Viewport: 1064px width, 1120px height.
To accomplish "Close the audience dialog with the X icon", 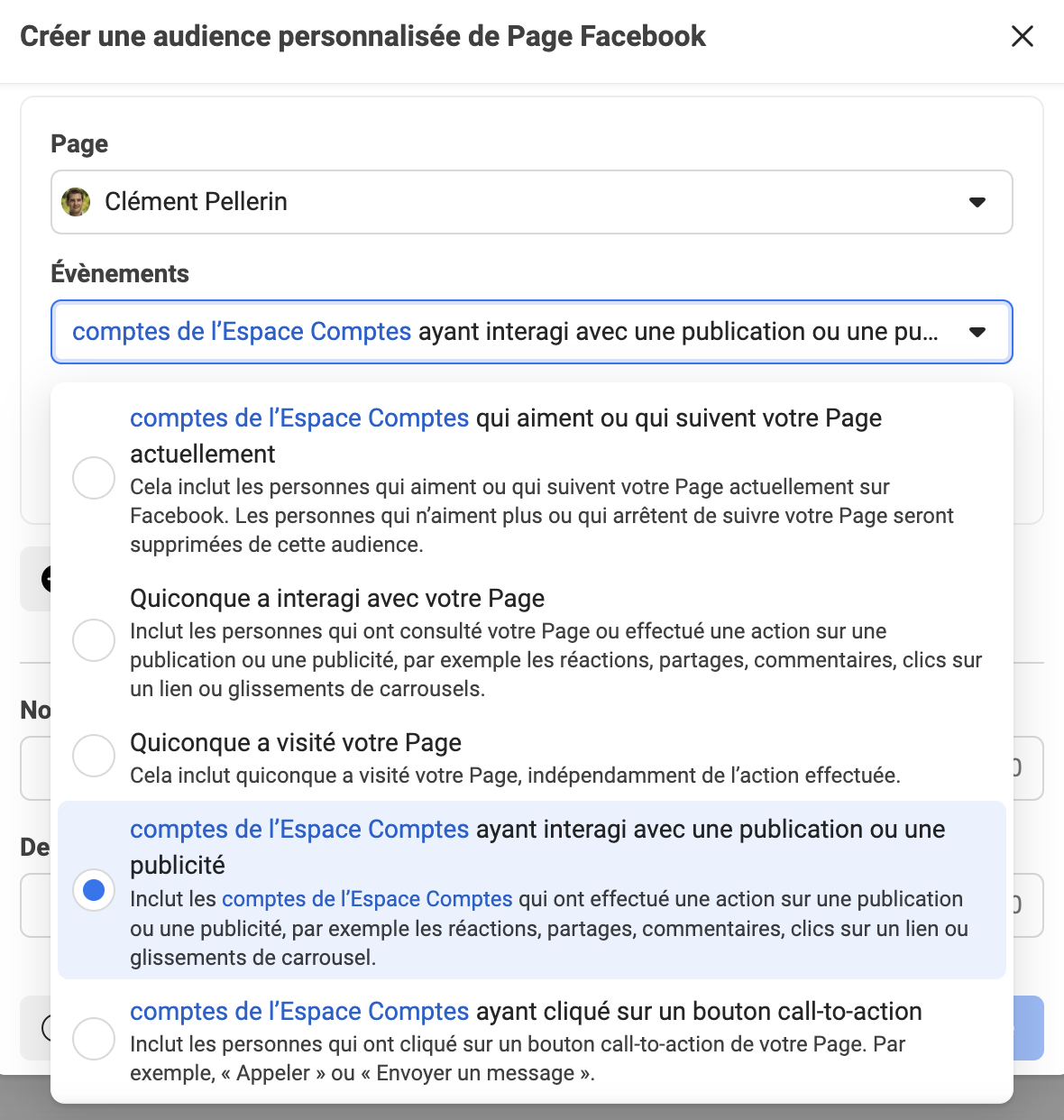I will [1022, 37].
